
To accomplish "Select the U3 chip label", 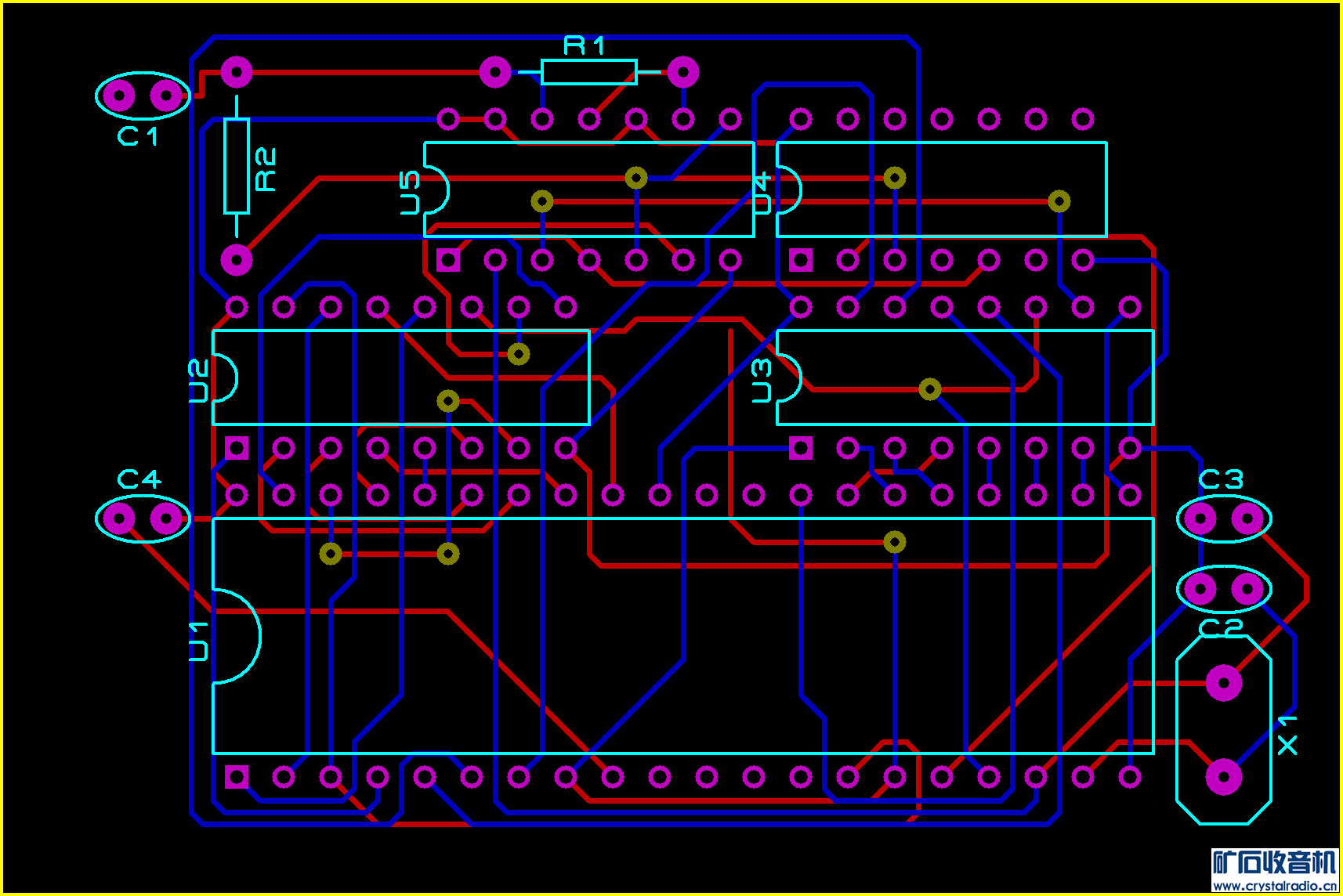I will tap(762, 380).
